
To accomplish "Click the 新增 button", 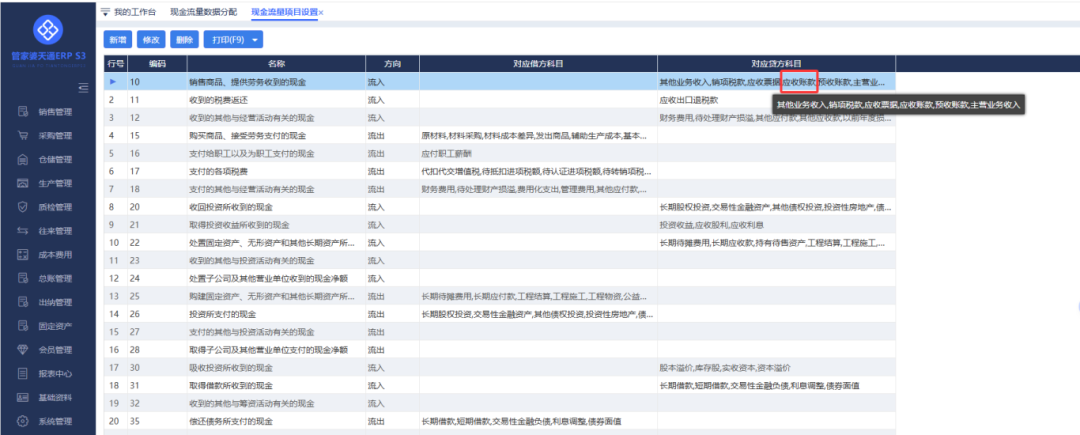I will 118,40.
